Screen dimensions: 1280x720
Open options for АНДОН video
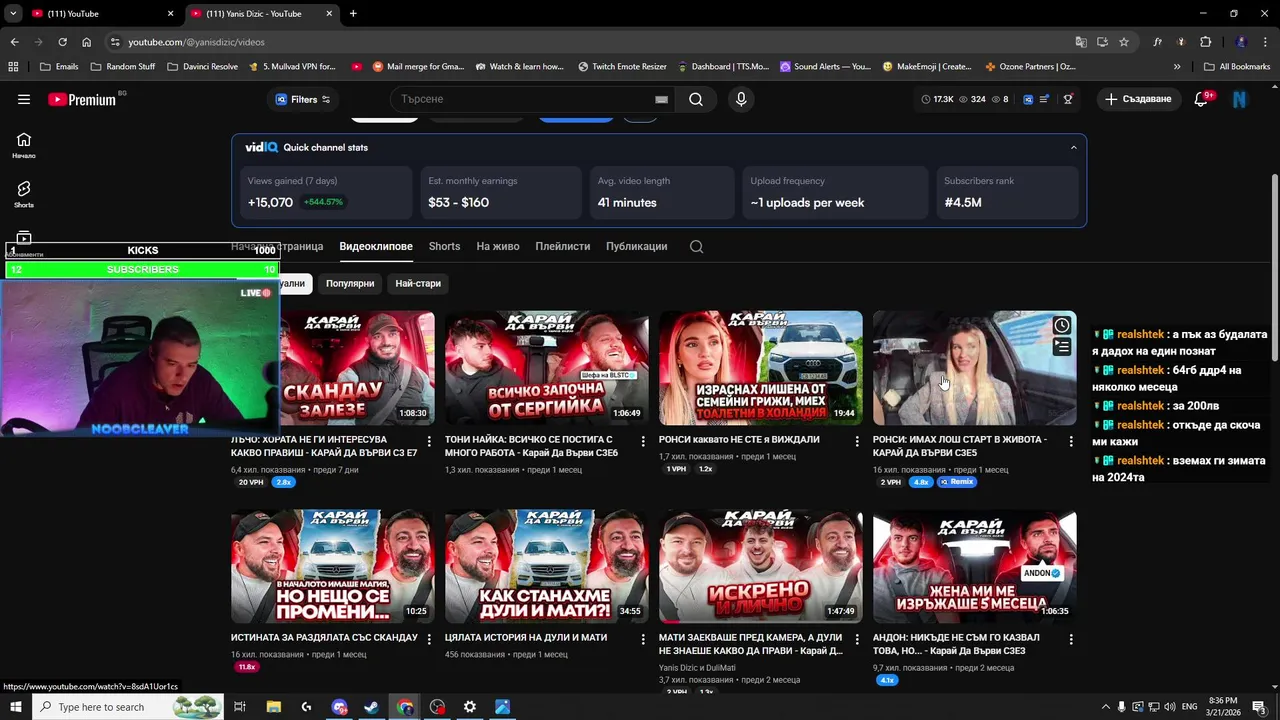pyautogui.click(x=1071, y=639)
